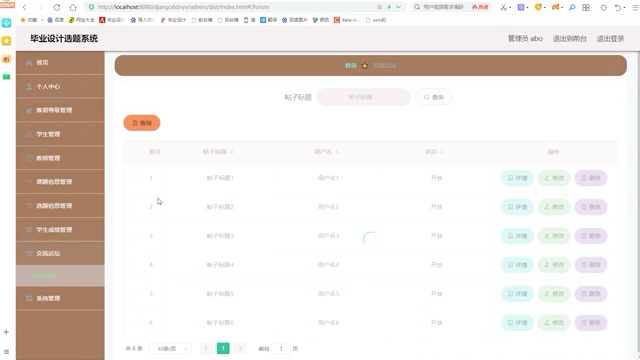Viewport: 640px width, 360px height.
Task: Click 删除 button for row 帖子标题3
Action: (x=591, y=236)
